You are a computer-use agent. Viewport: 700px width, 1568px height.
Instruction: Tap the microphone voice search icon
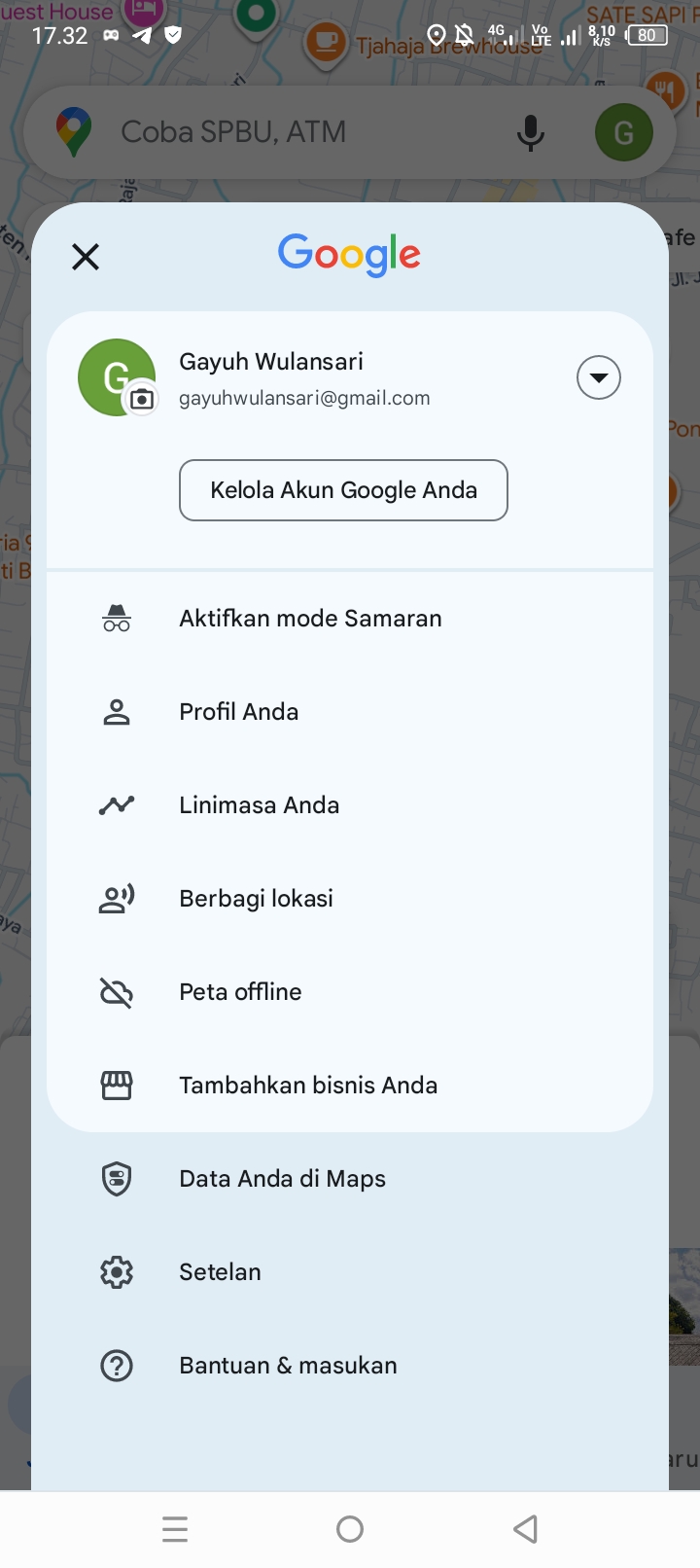(x=531, y=132)
